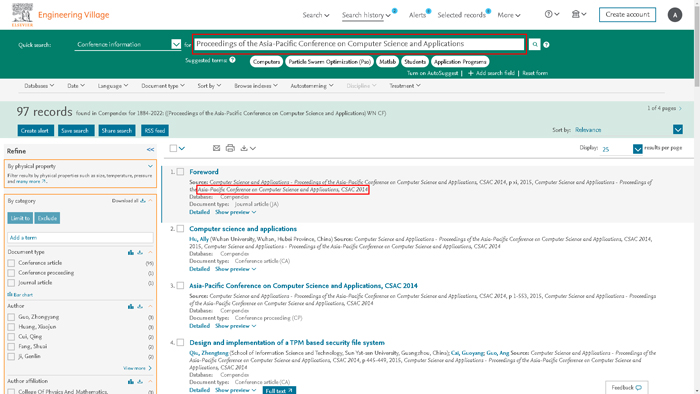Open the help question mark menu
This screenshot has width=700, height=394.
pyautogui.click(x=552, y=14)
